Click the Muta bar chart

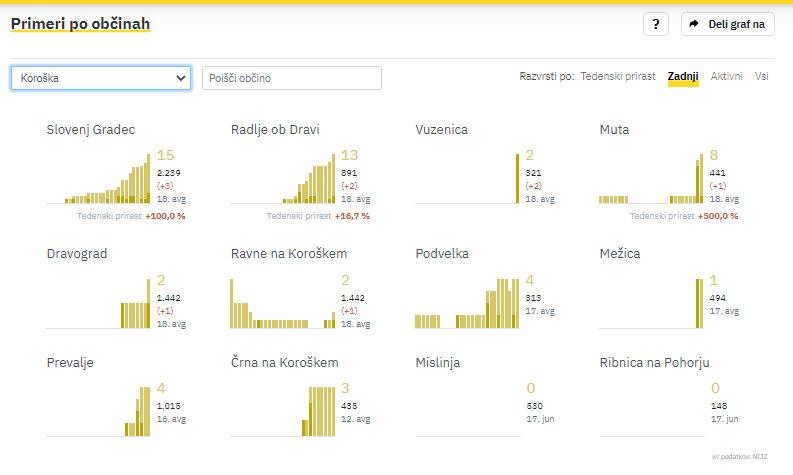pos(650,182)
